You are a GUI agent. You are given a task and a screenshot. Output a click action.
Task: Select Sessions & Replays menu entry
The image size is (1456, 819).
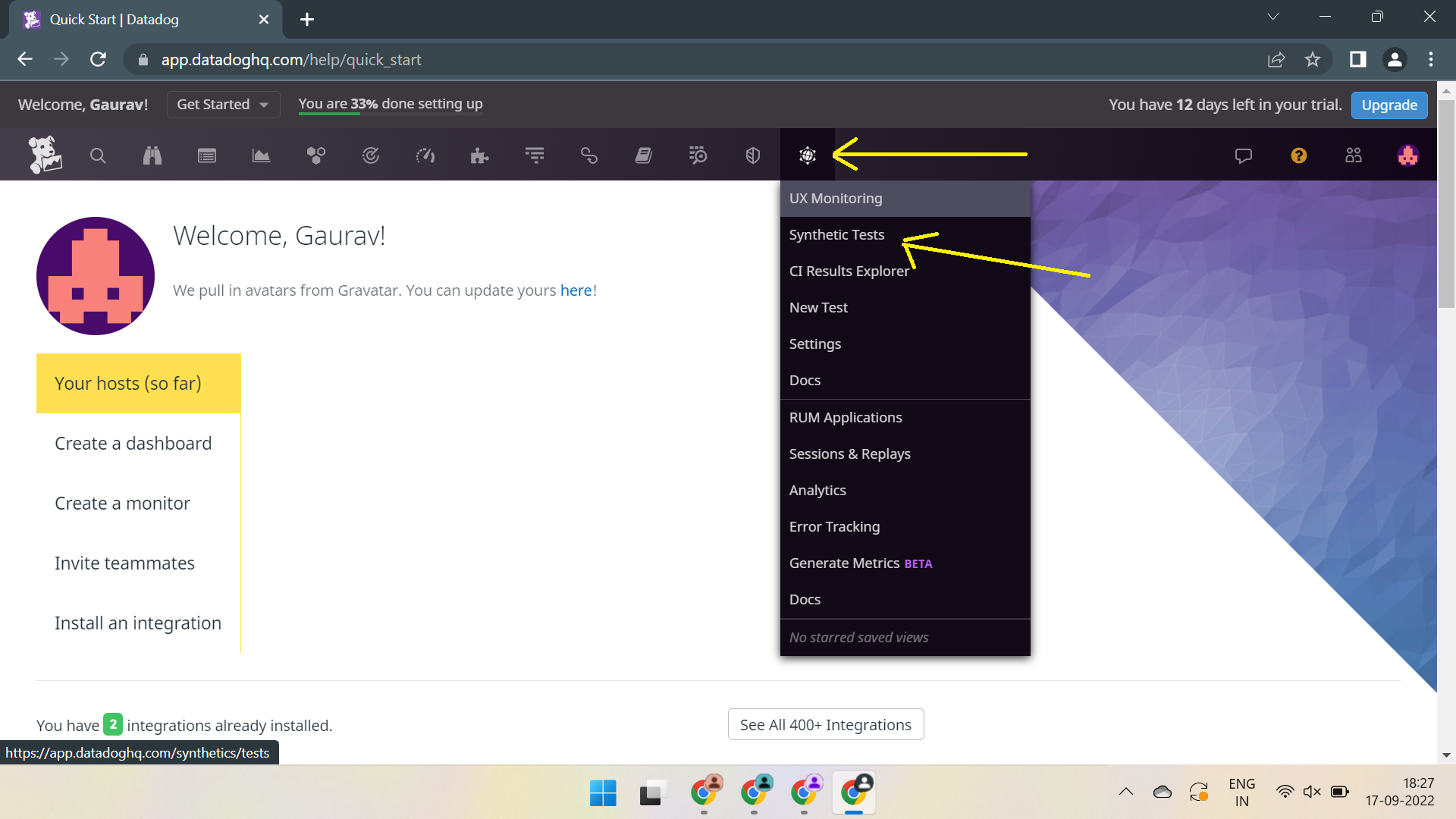905,454
